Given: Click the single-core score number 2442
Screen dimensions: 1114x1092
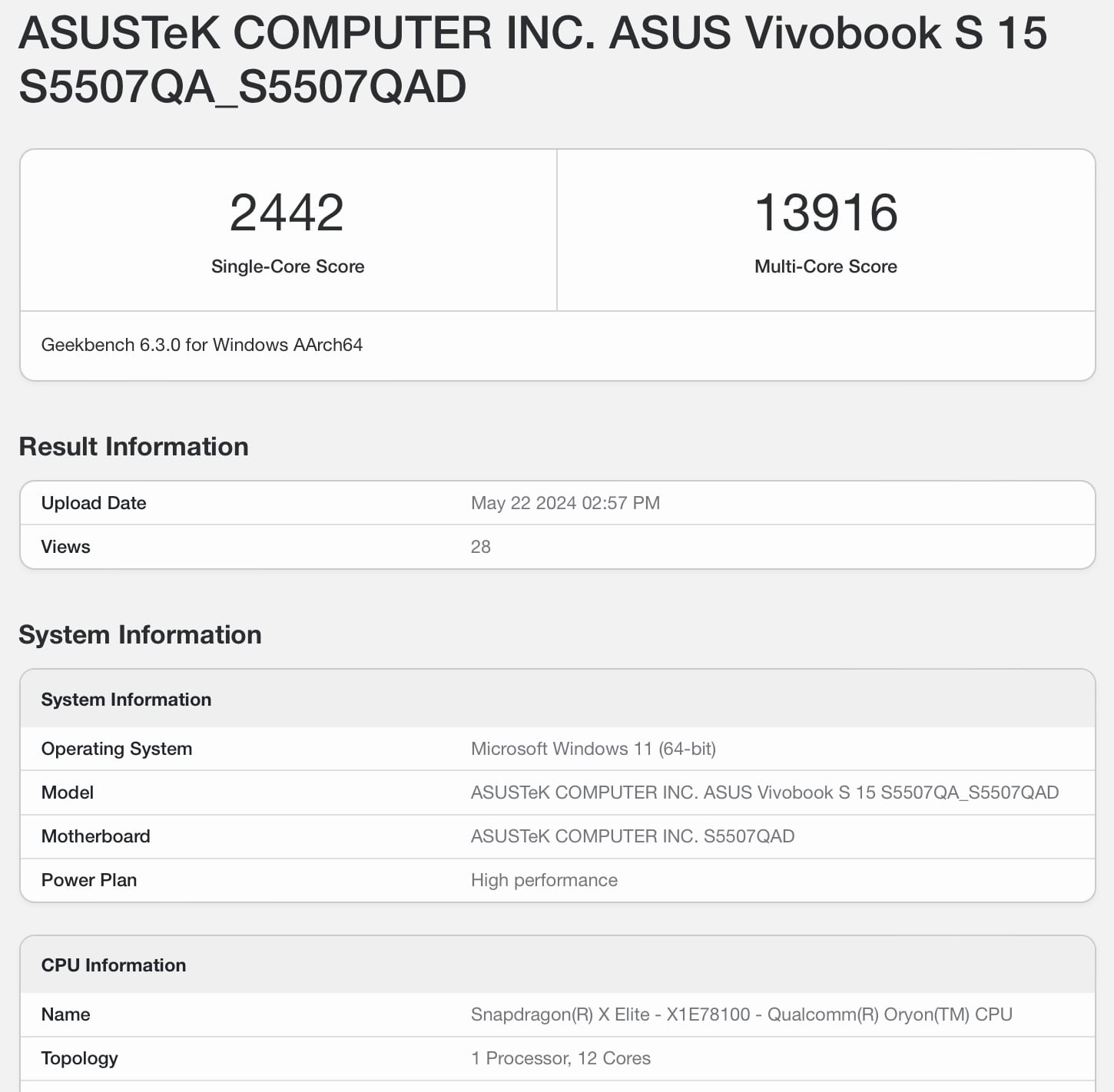Looking at the screenshot, I should 287,213.
